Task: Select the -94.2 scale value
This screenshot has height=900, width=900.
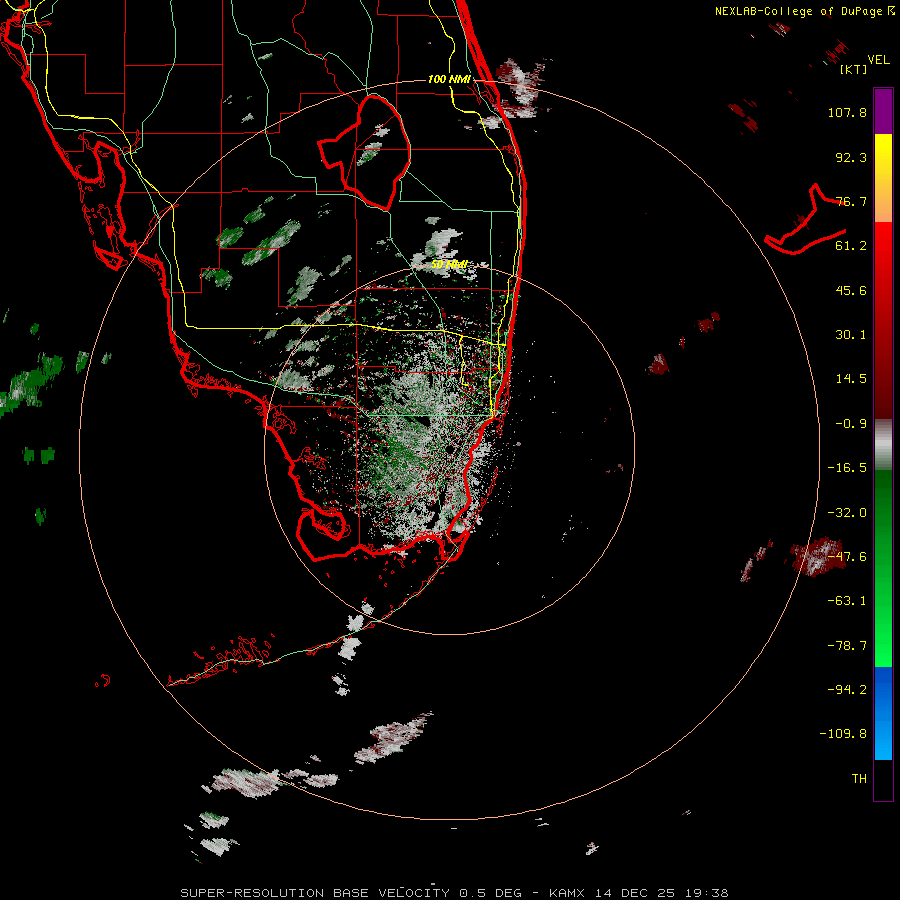Action: (x=847, y=689)
